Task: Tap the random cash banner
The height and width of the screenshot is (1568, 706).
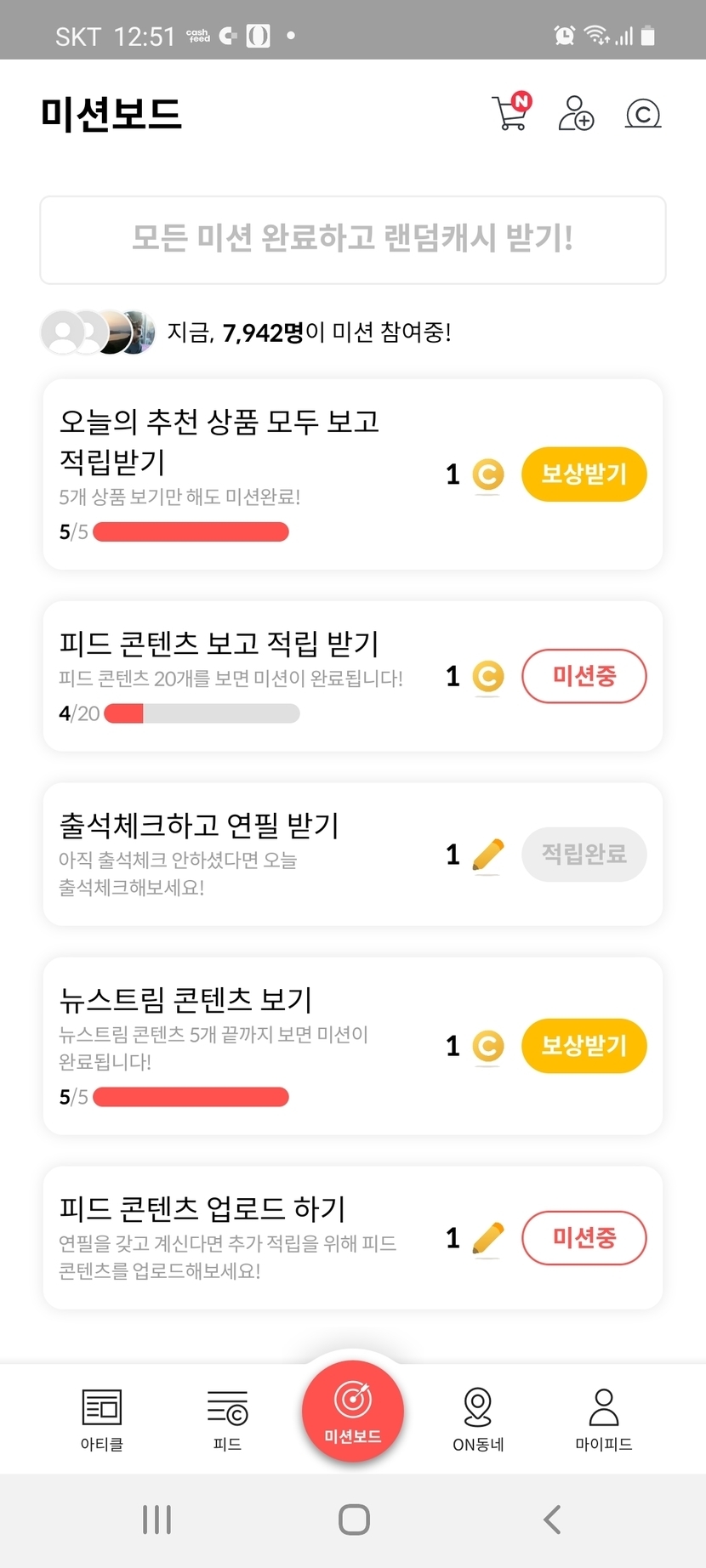Action: coord(353,240)
